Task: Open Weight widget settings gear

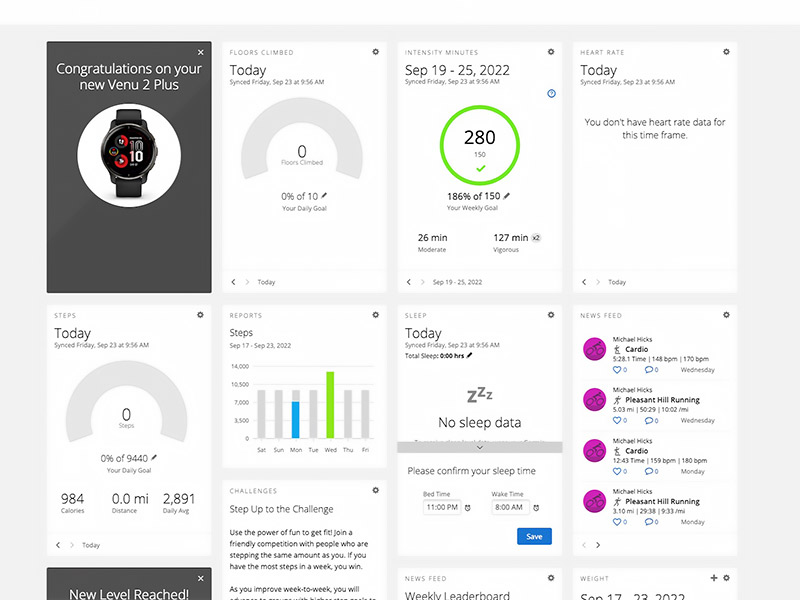Action: click(x=726, y=578)
